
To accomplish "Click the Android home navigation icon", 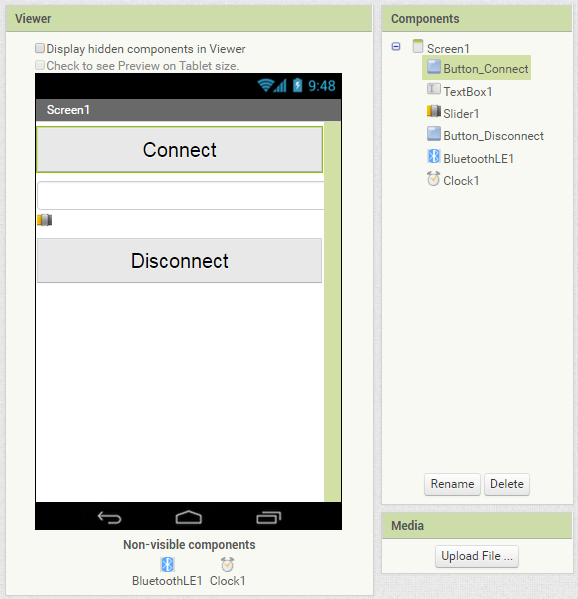I will coord(188,517).
